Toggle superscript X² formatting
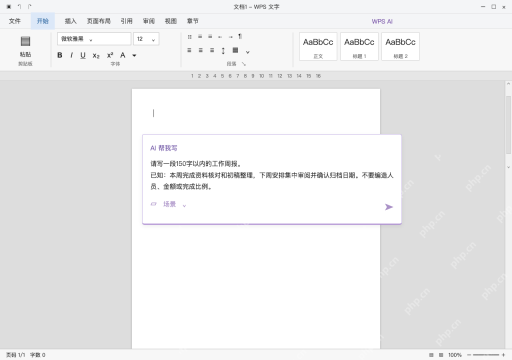The image size is (512, 360). 110,55
